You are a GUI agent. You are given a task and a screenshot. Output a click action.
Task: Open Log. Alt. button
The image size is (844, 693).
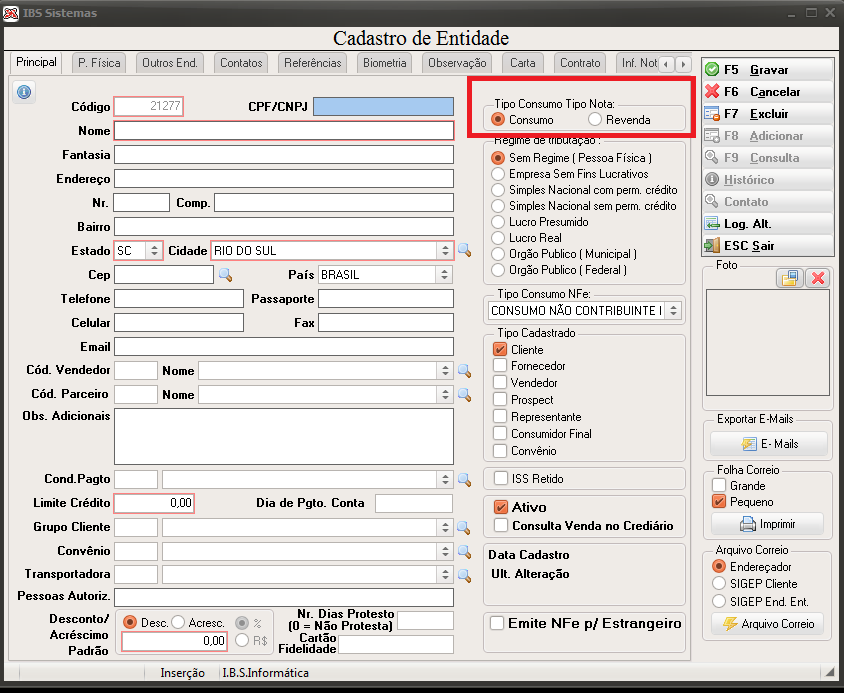coord(768,224)
